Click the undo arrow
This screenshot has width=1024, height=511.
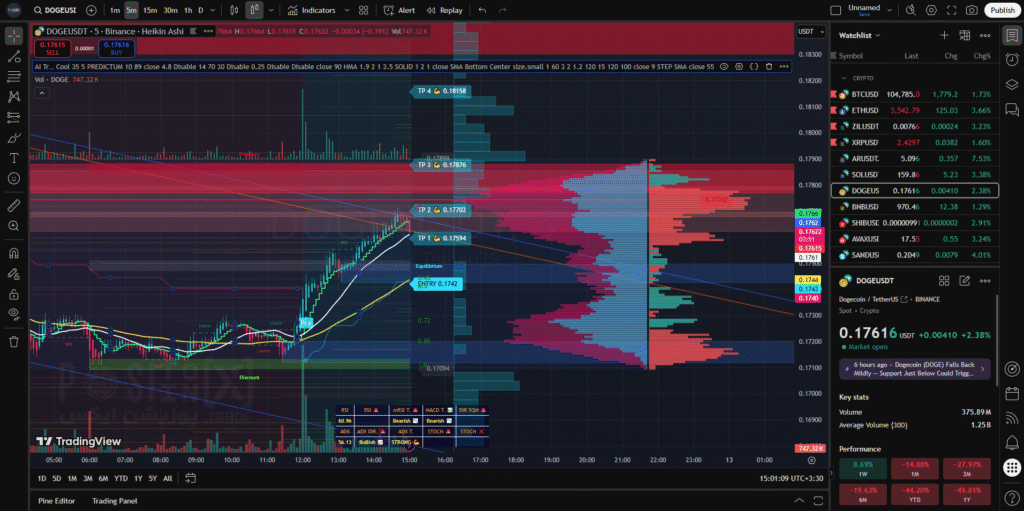482,10
